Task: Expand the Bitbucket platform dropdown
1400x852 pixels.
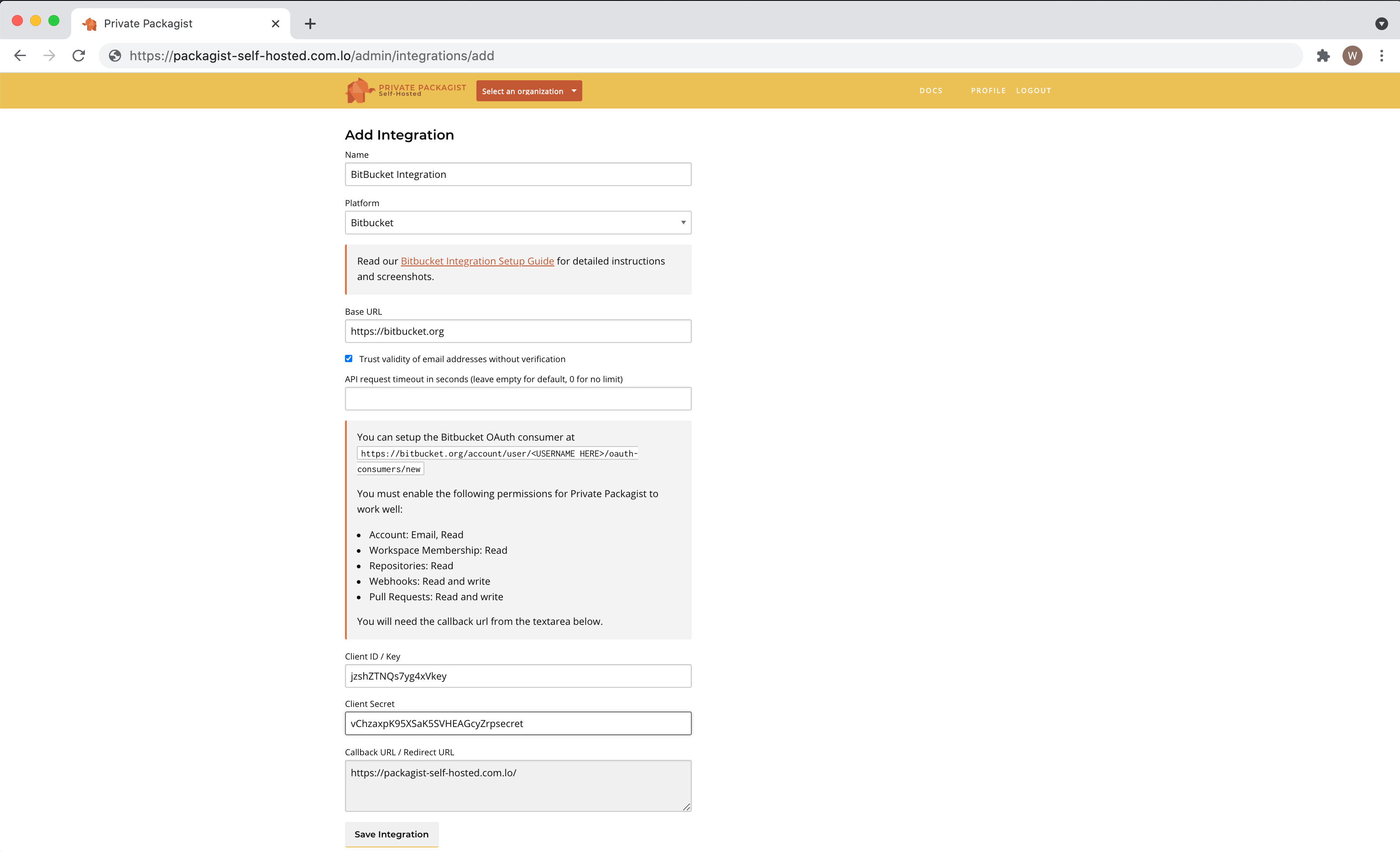Action: point(683,222)
